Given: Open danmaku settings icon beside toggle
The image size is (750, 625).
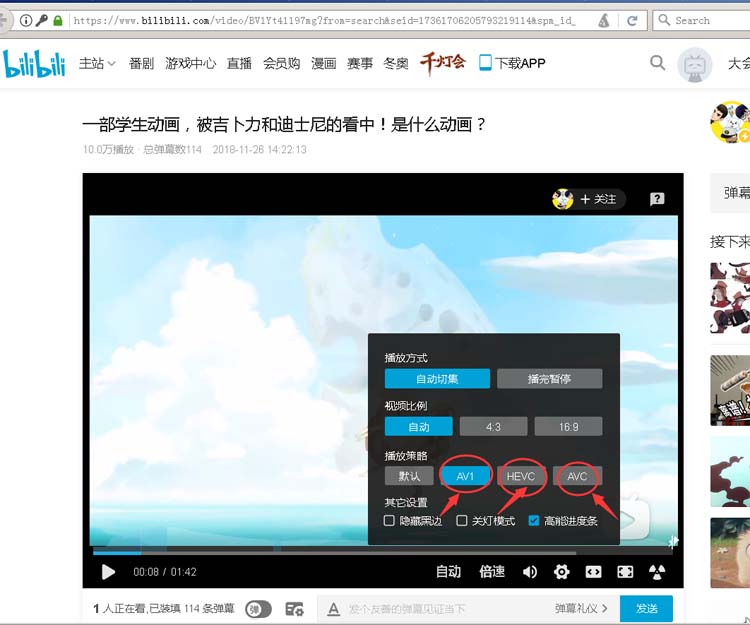Looking at the screenshot, I should (294, 609).
